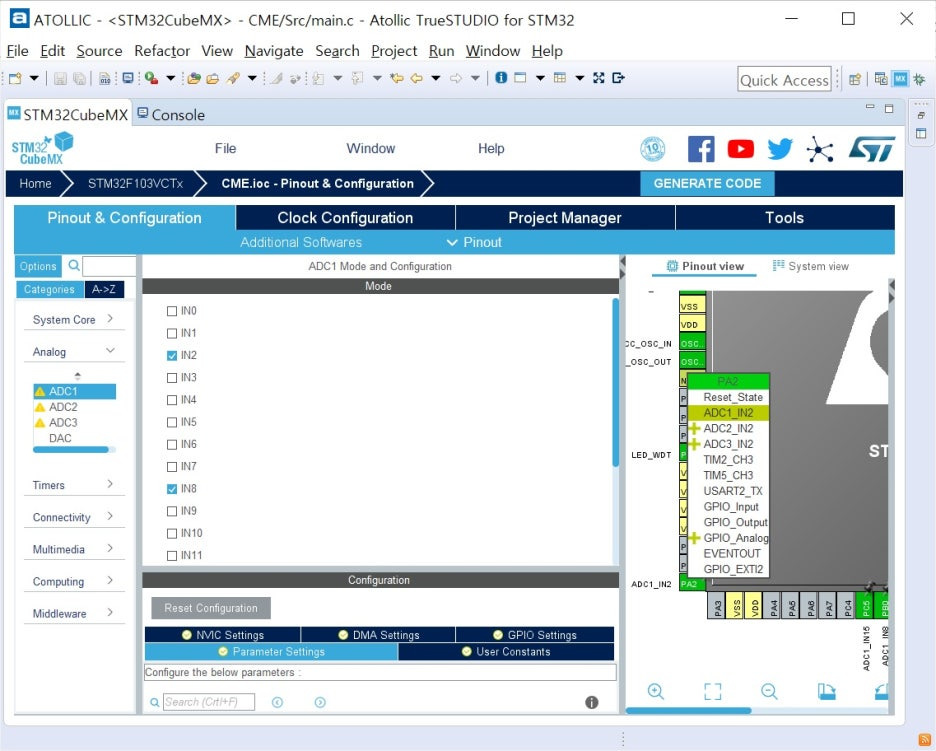This screenshot has height=751, width=936.
Task: Enable the IN4 checkbox
Action: [x=172, y=400]
